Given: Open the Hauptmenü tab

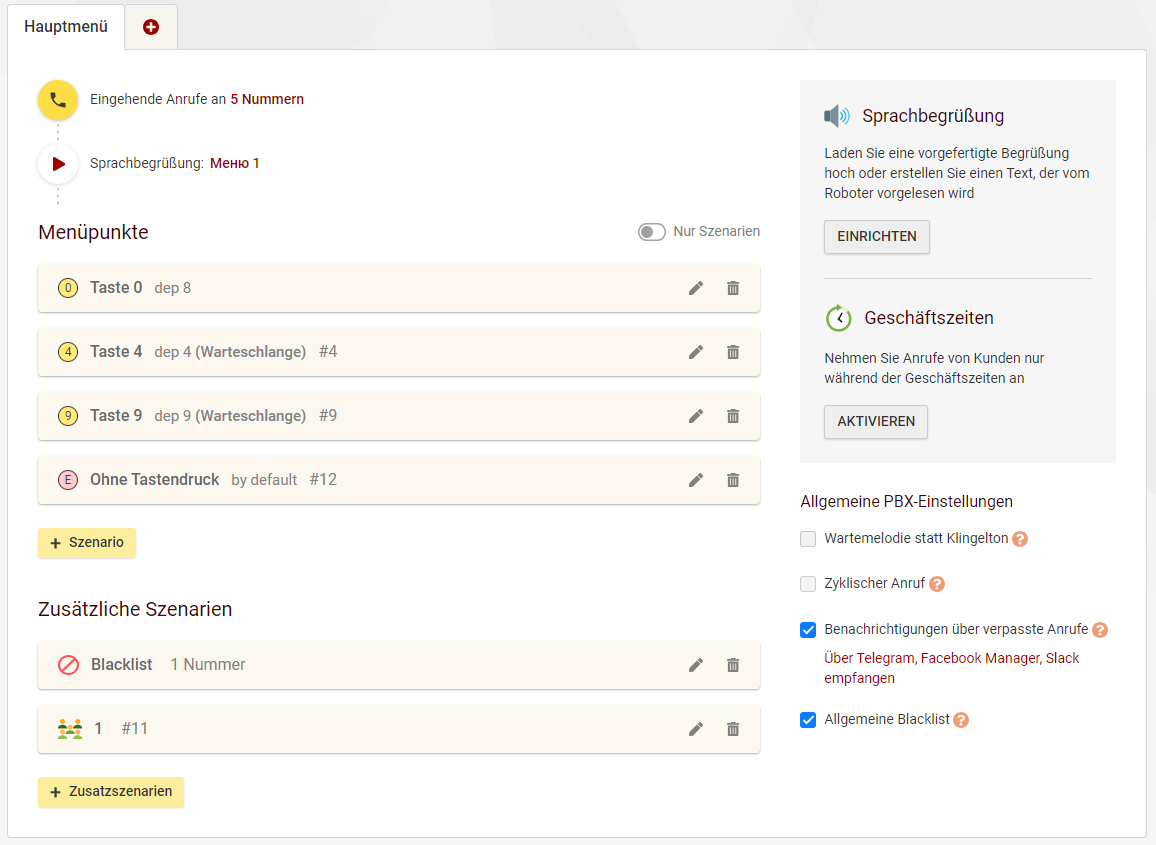Looking at the screenshot, I should click(66, 27).
